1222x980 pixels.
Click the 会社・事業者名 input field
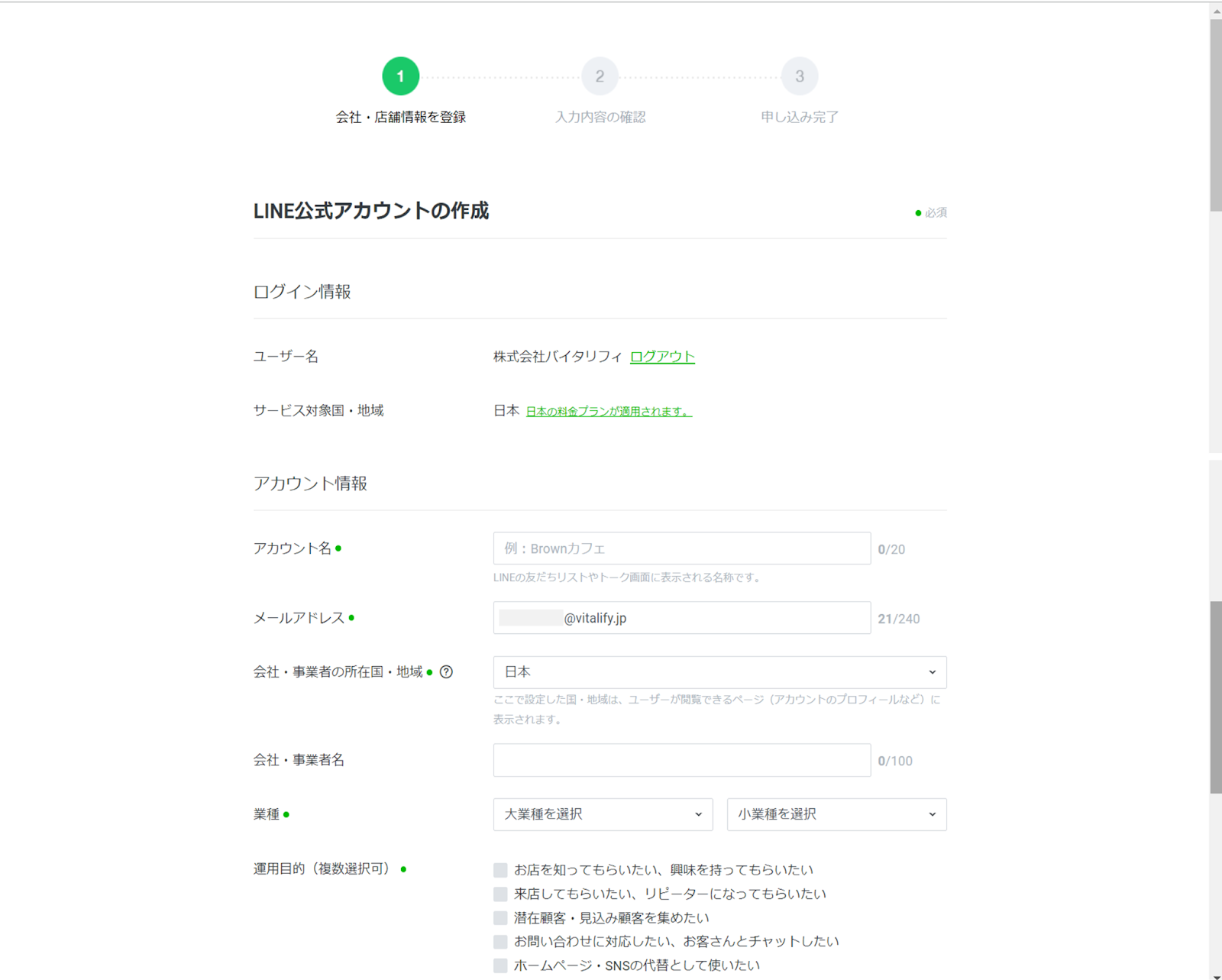coord(681,761)
